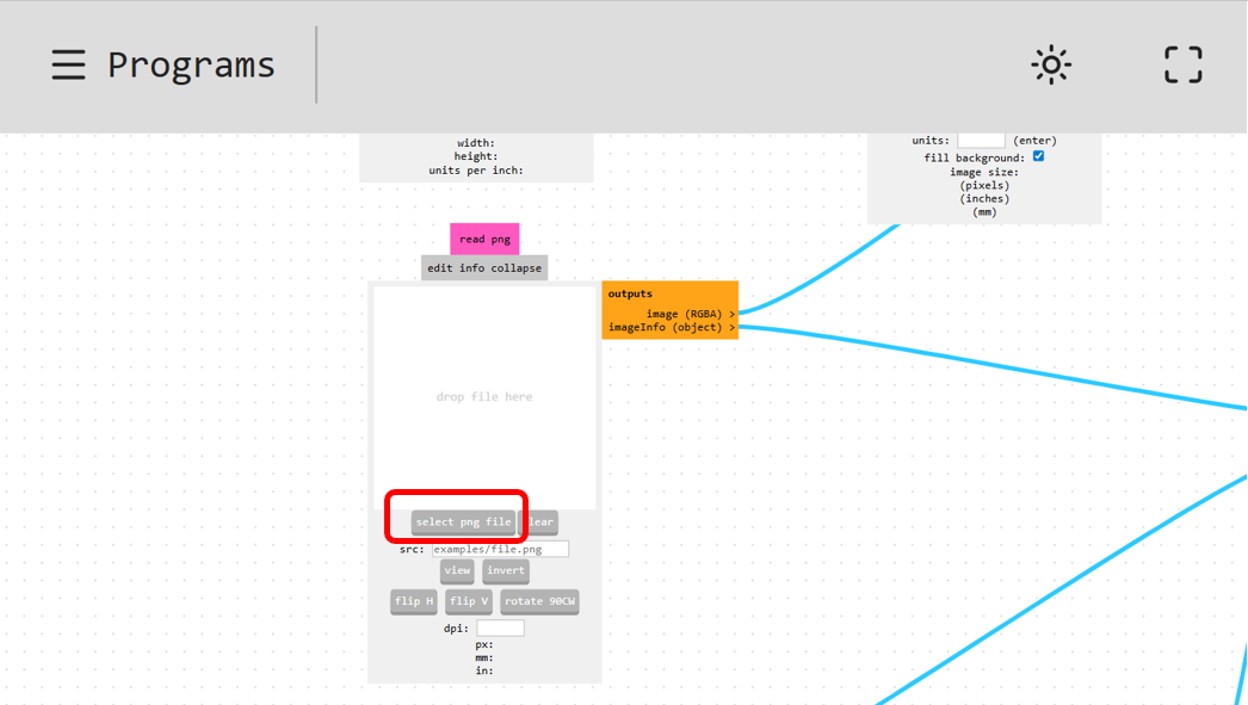Image resolution: width=1248 pixels, height=705 pixels.
Task: Click the invert button
Action: 506,571
